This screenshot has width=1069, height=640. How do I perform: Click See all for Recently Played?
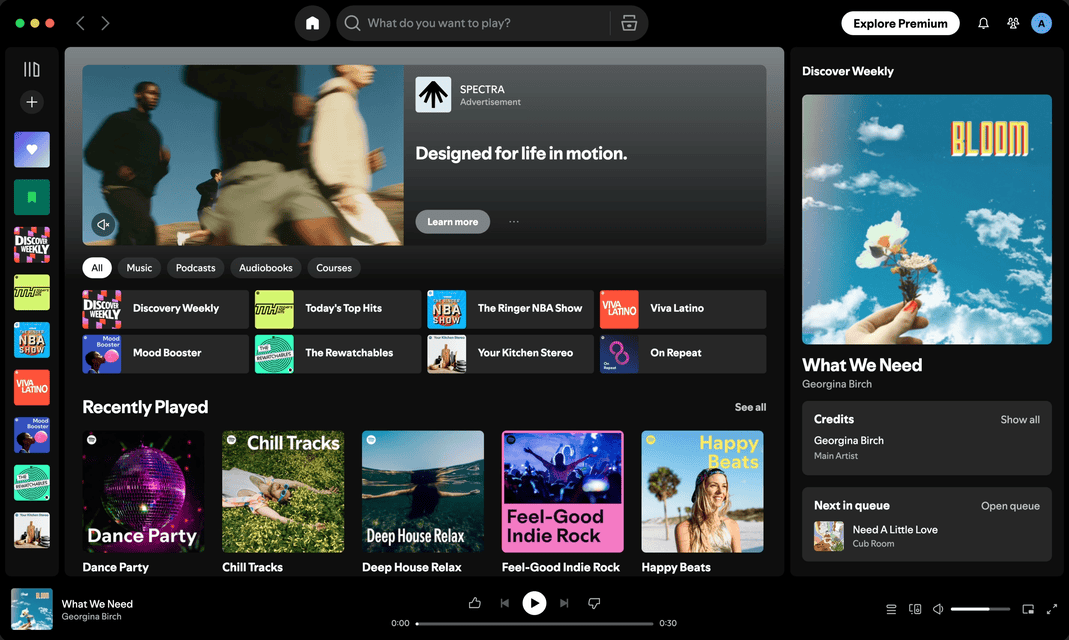tap(750, 407)
